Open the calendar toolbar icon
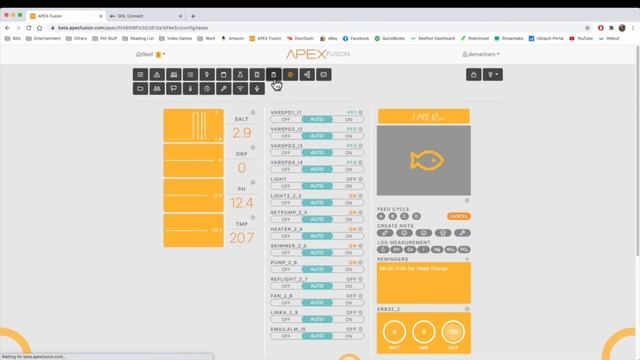This screenshot has height=360, width=640. coord(224,75)
